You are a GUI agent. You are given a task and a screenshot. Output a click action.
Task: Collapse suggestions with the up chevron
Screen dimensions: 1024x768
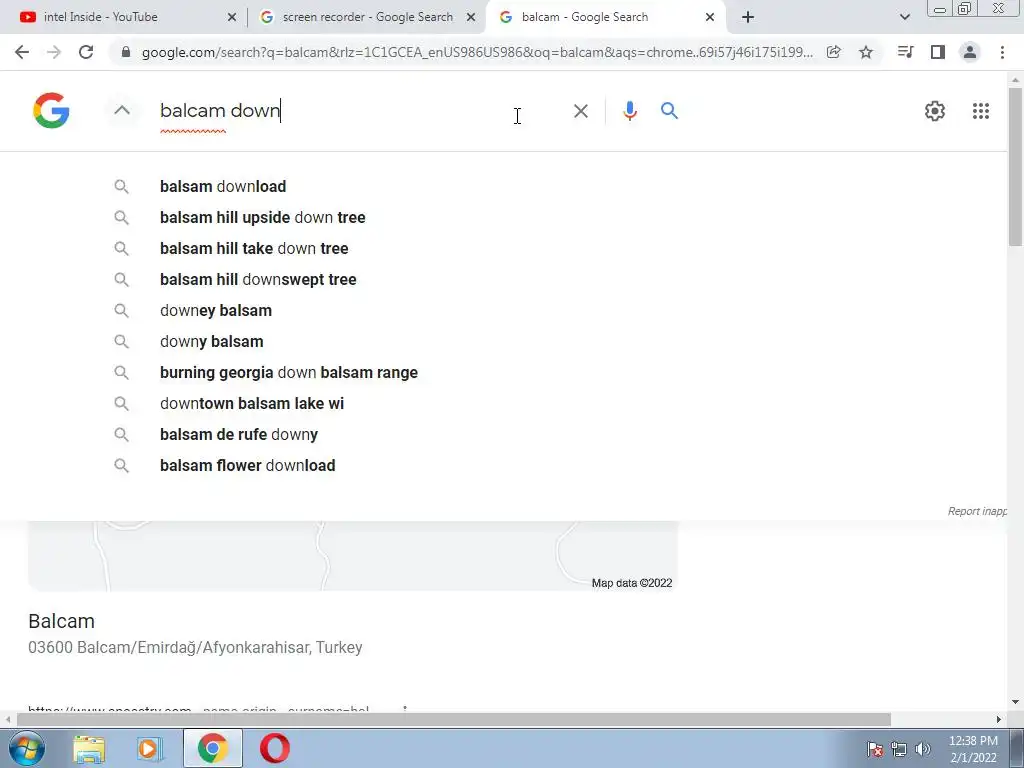click(122, 110)
